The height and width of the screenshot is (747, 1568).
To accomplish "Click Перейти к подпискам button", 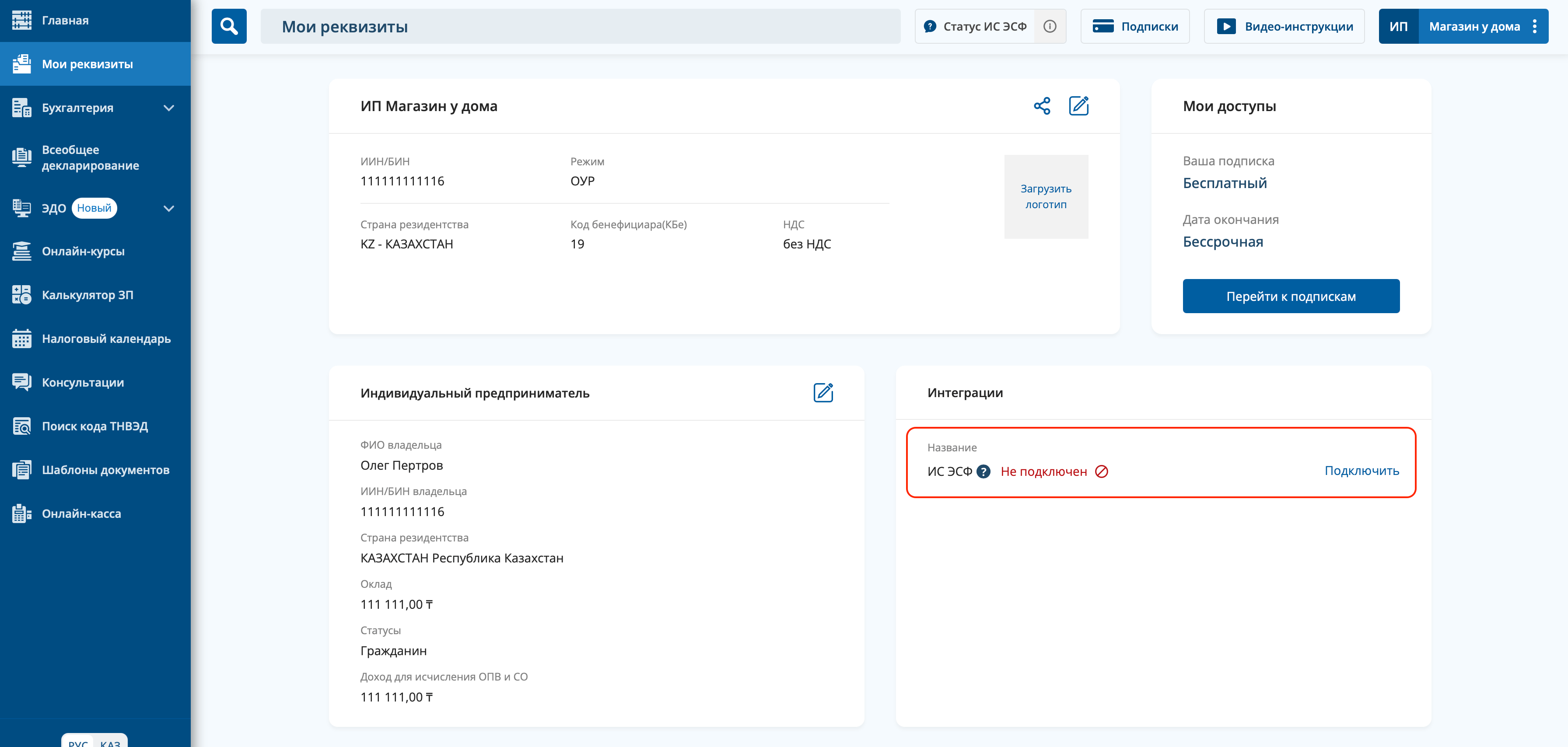I will [1291, 296].
